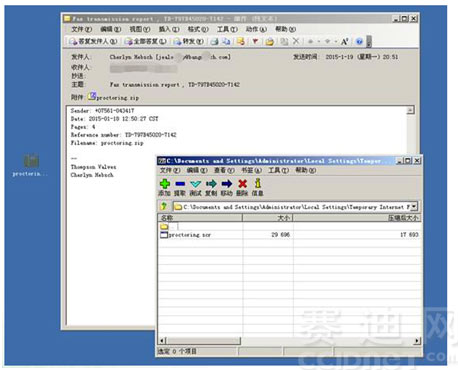Click the teal arrow Copy (复制) button in 7-Zip
The height and width of the screenshot is (370, 458).
click(x=211, y=187)
